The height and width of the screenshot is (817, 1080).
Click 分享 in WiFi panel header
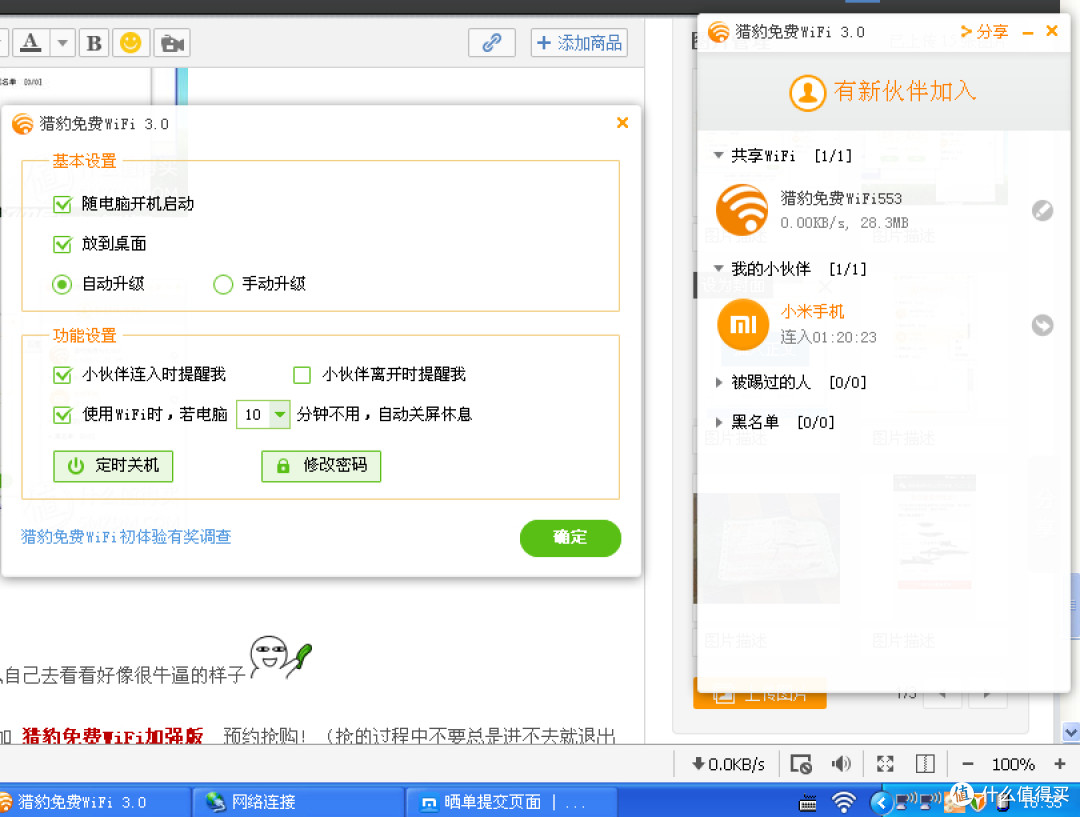coord(985,32)
